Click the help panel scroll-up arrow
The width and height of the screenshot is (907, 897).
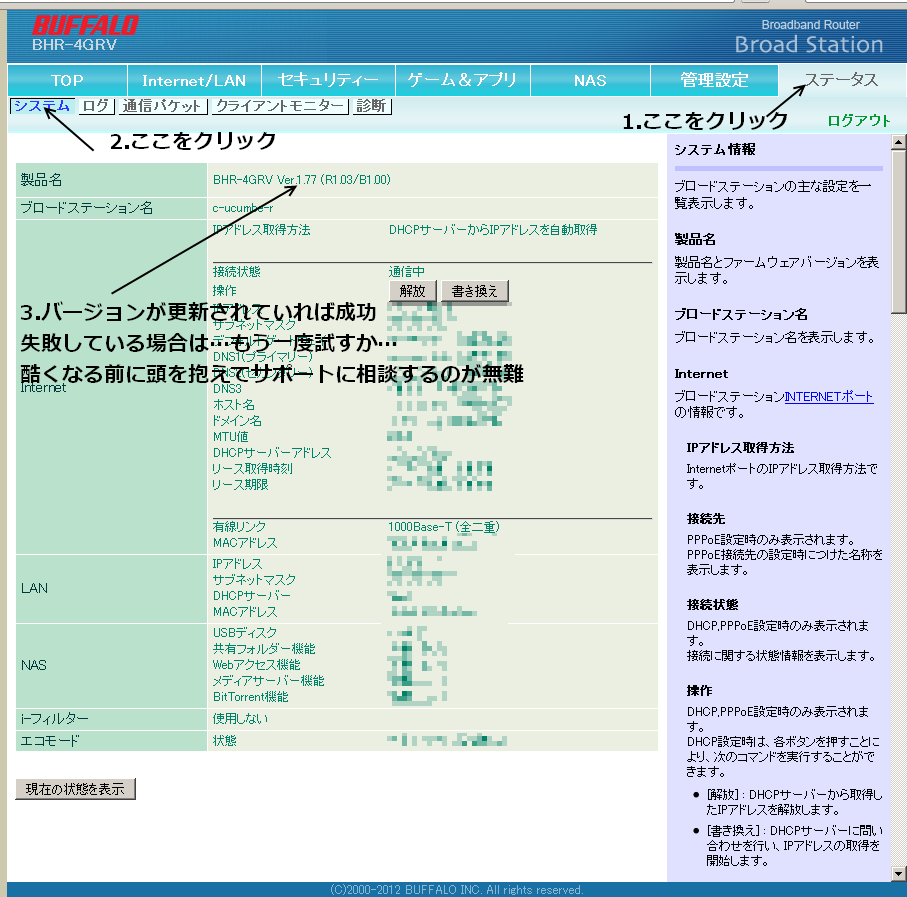pyautogui.click(x=898, y=142)
